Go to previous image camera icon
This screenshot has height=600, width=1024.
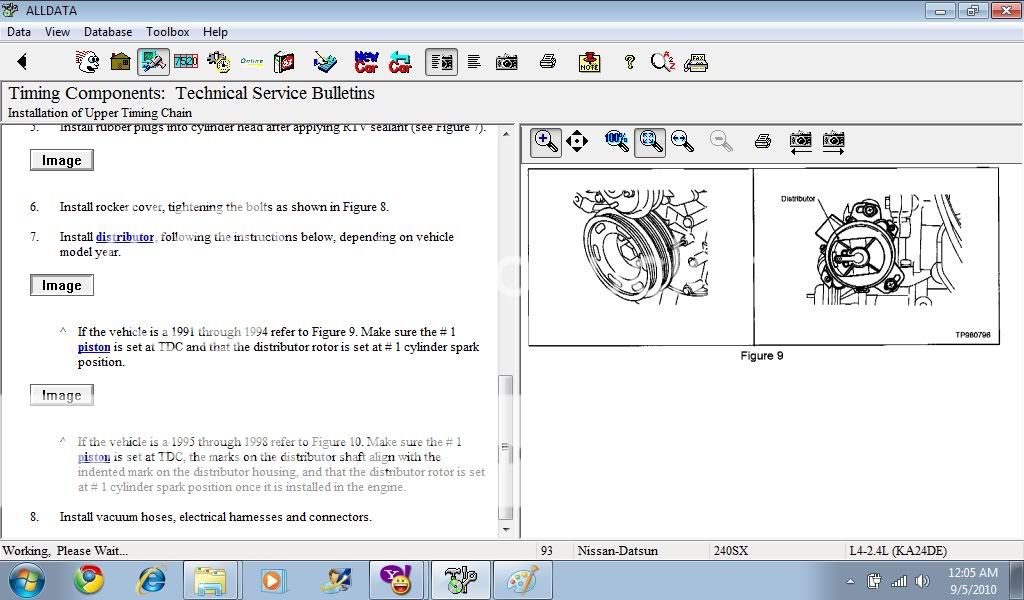(800, 141)
